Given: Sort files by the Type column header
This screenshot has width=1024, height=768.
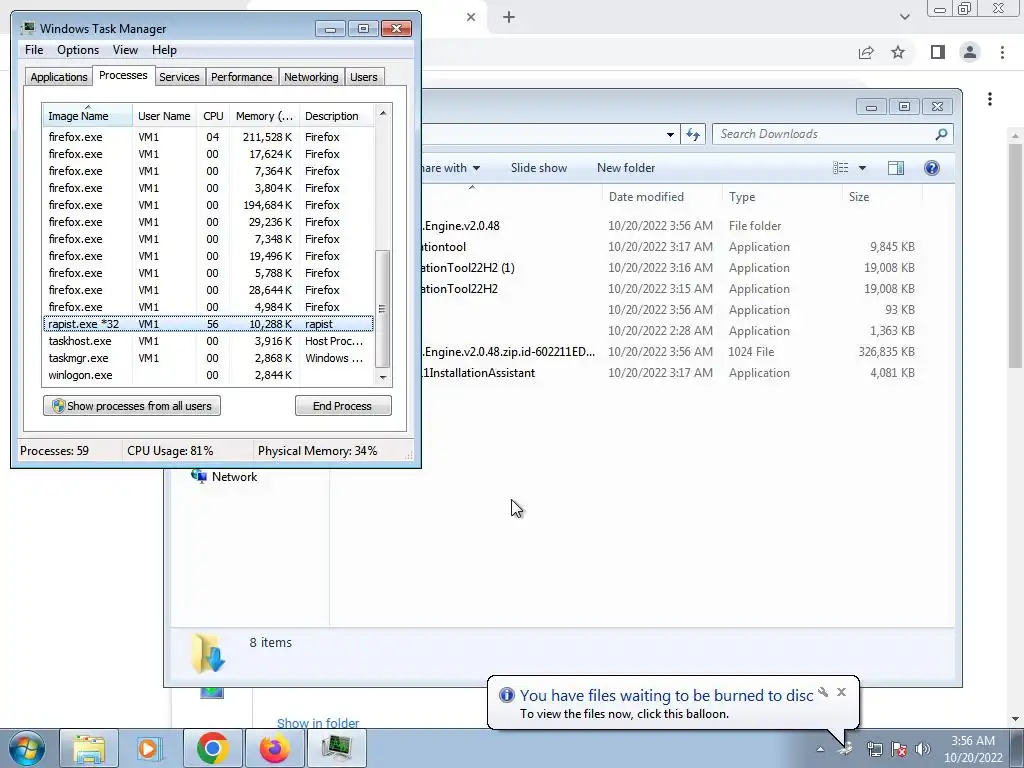Looking at the screenshot, I should tap(781, 197).
